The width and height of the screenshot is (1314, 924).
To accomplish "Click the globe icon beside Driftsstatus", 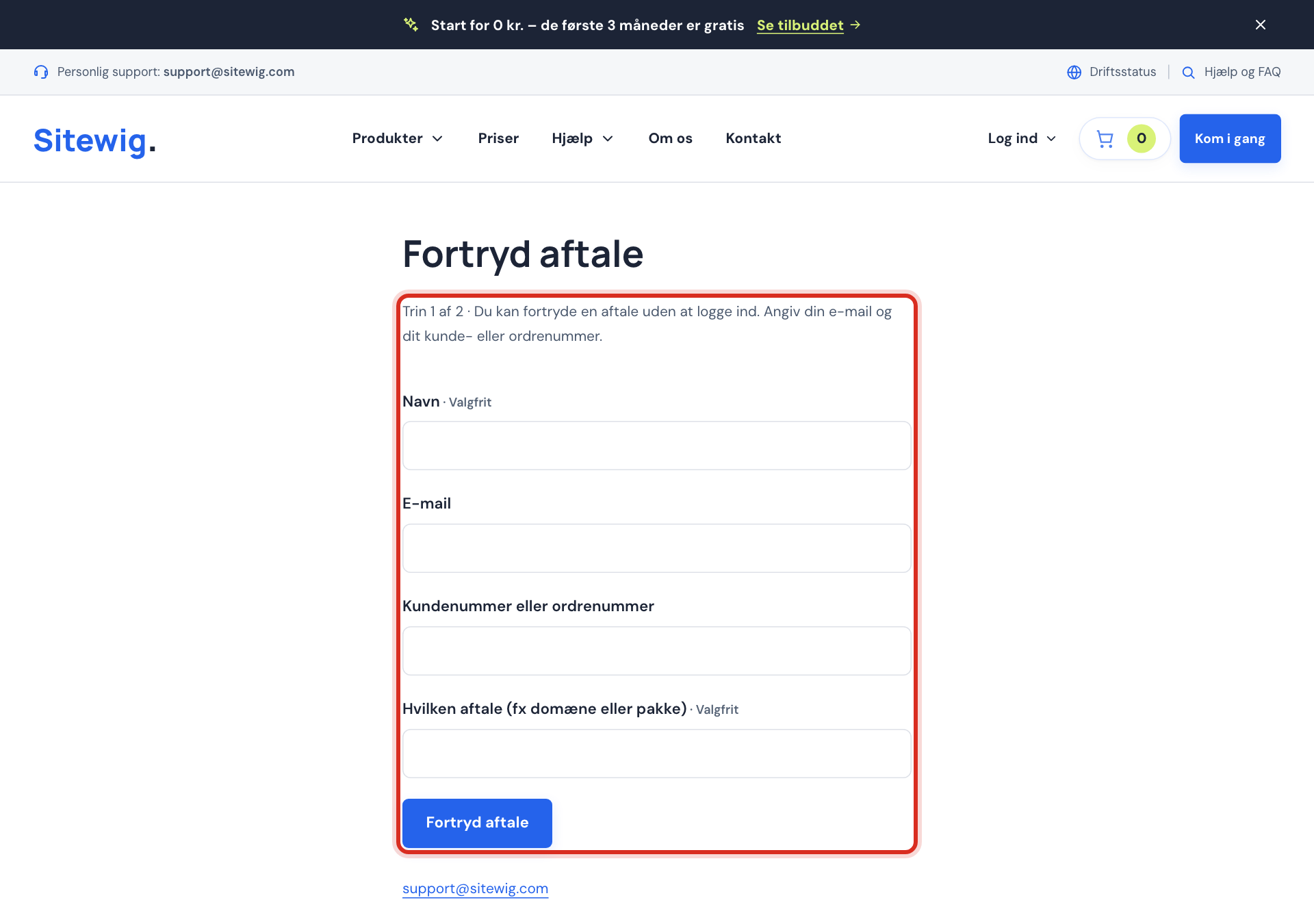I will (x=1074, y=72).
